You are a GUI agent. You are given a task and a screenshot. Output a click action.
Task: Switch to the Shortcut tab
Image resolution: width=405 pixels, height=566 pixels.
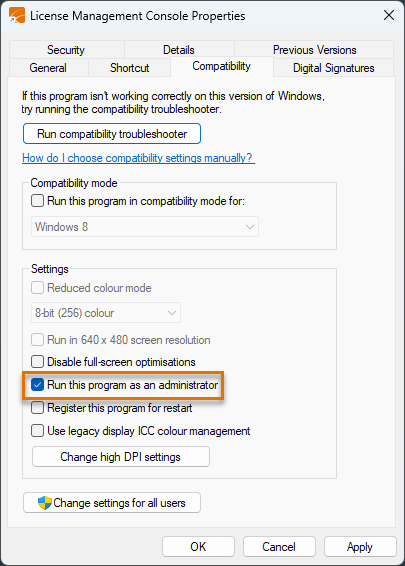coord(129,68)
